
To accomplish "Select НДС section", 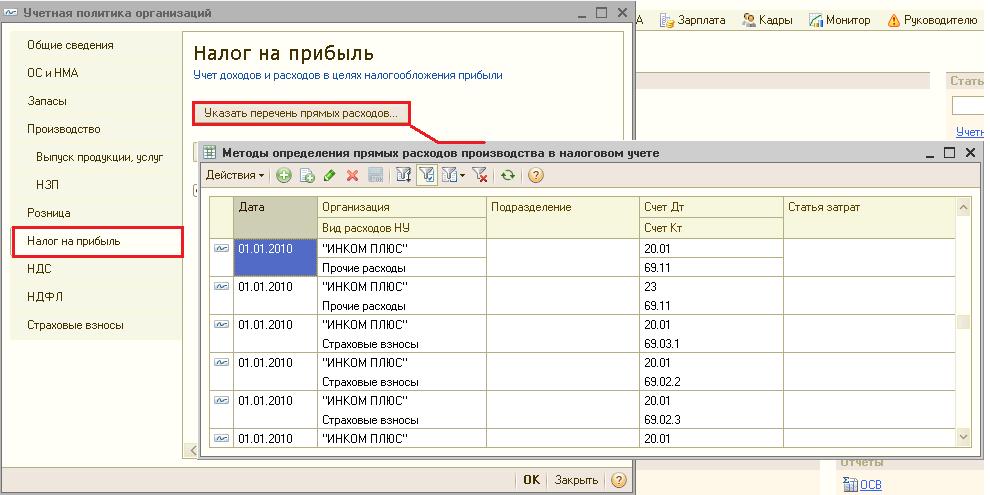I will (x=39, y=269).
